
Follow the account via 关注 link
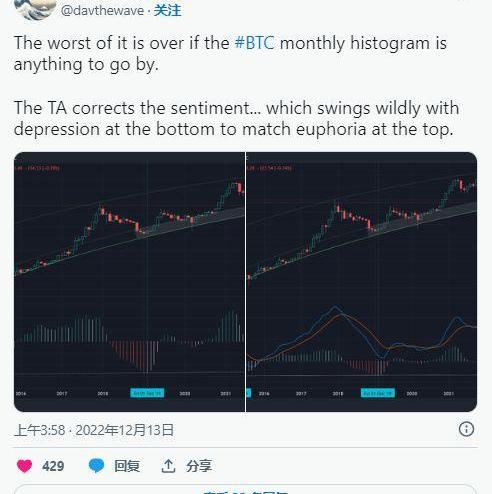[167, 11]
